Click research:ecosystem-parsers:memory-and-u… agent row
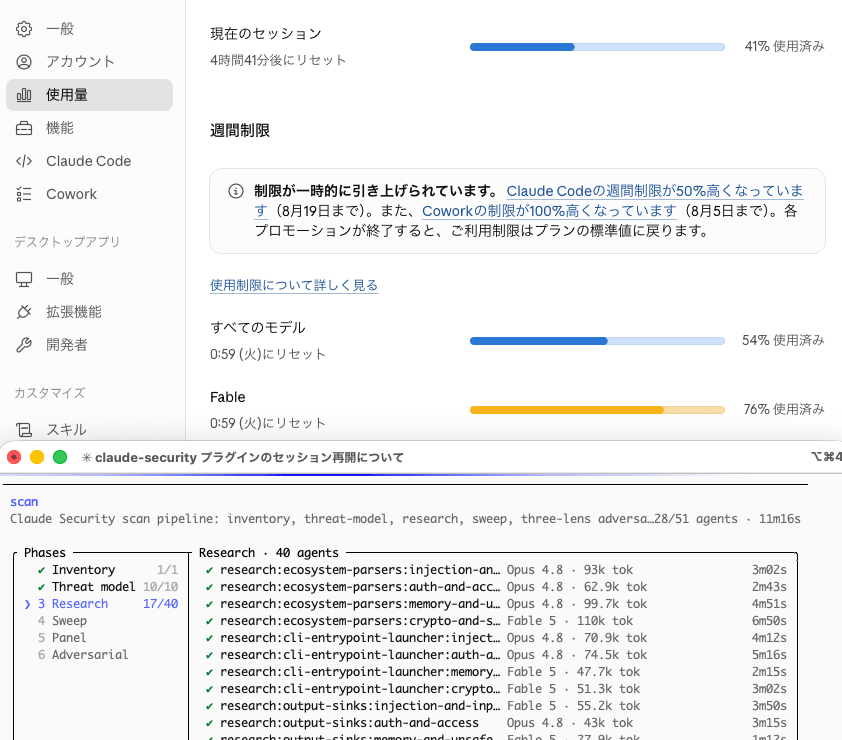The height and width of the screenshot is (740, 842). (496, 604)
